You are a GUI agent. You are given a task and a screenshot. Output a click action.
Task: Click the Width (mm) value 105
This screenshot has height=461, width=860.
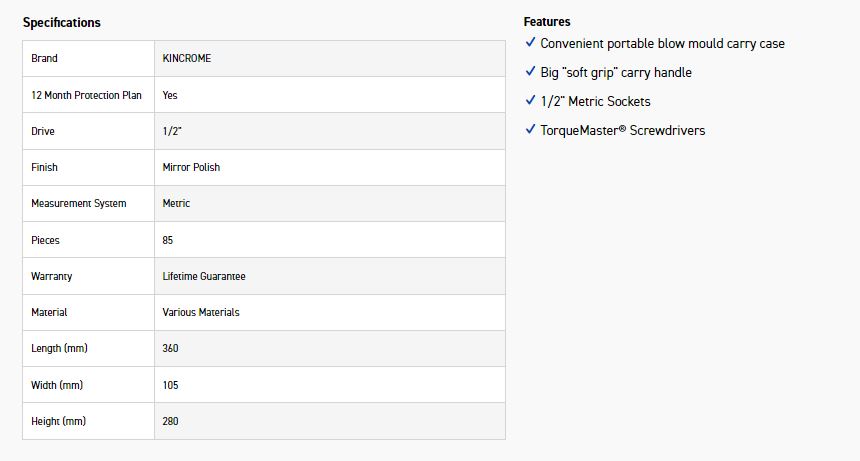(170, 385)
